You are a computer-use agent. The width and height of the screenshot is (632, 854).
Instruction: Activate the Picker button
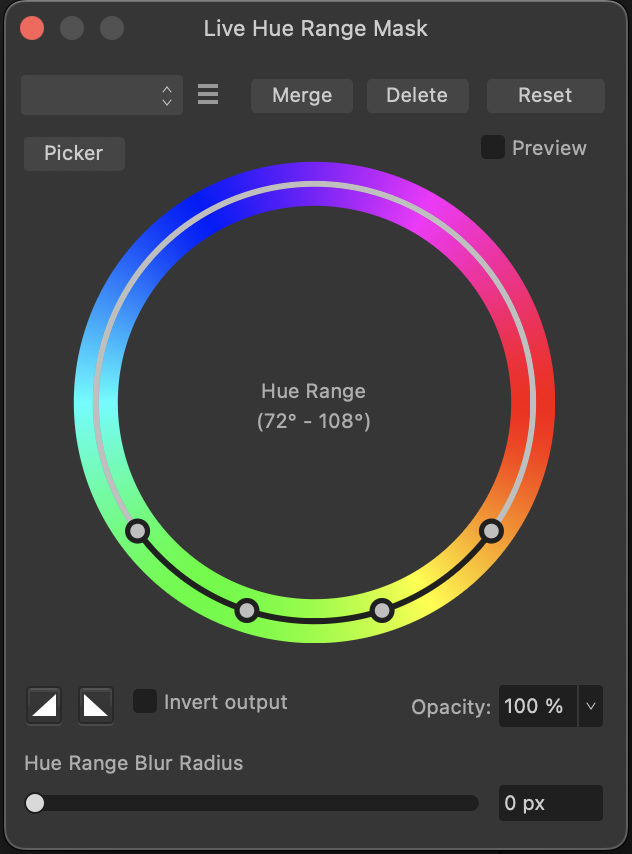[x=74, y=154]
